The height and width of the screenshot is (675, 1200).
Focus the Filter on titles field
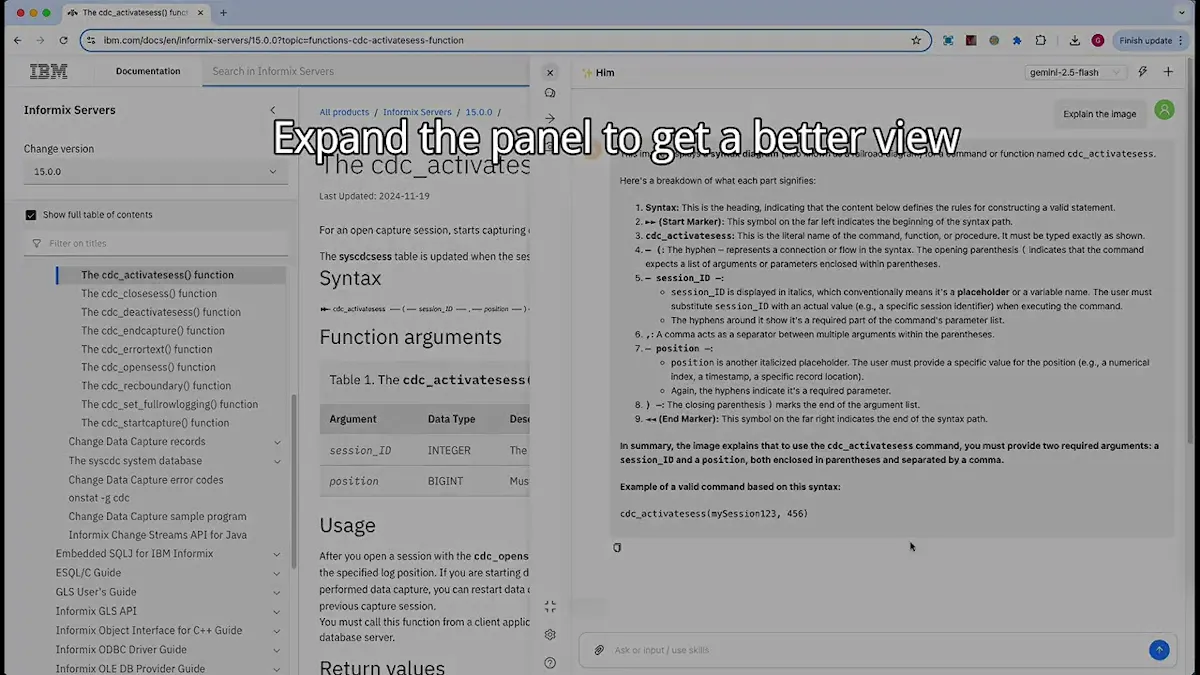[155, 243]
